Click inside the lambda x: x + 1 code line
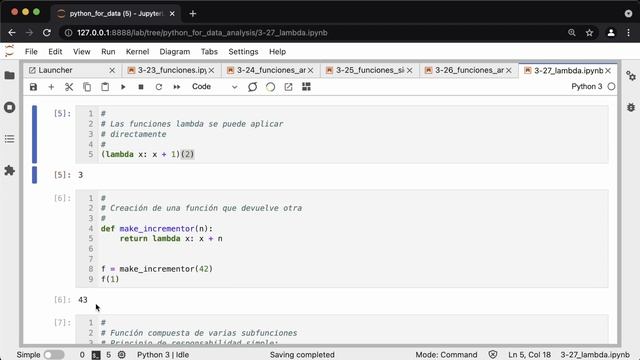 147,154
